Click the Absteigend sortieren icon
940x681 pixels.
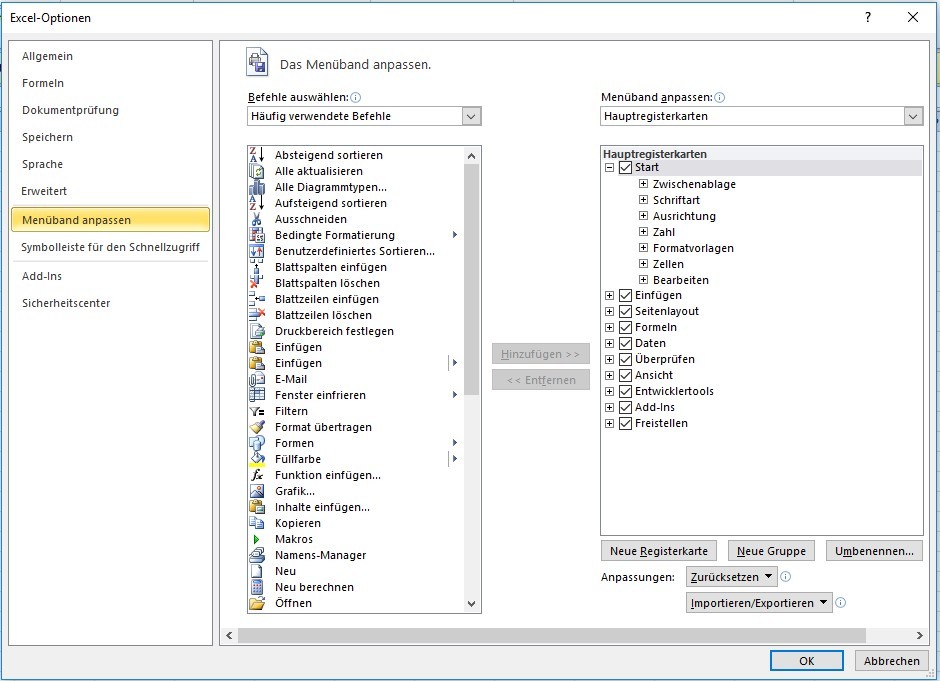[x=257, y=155]
